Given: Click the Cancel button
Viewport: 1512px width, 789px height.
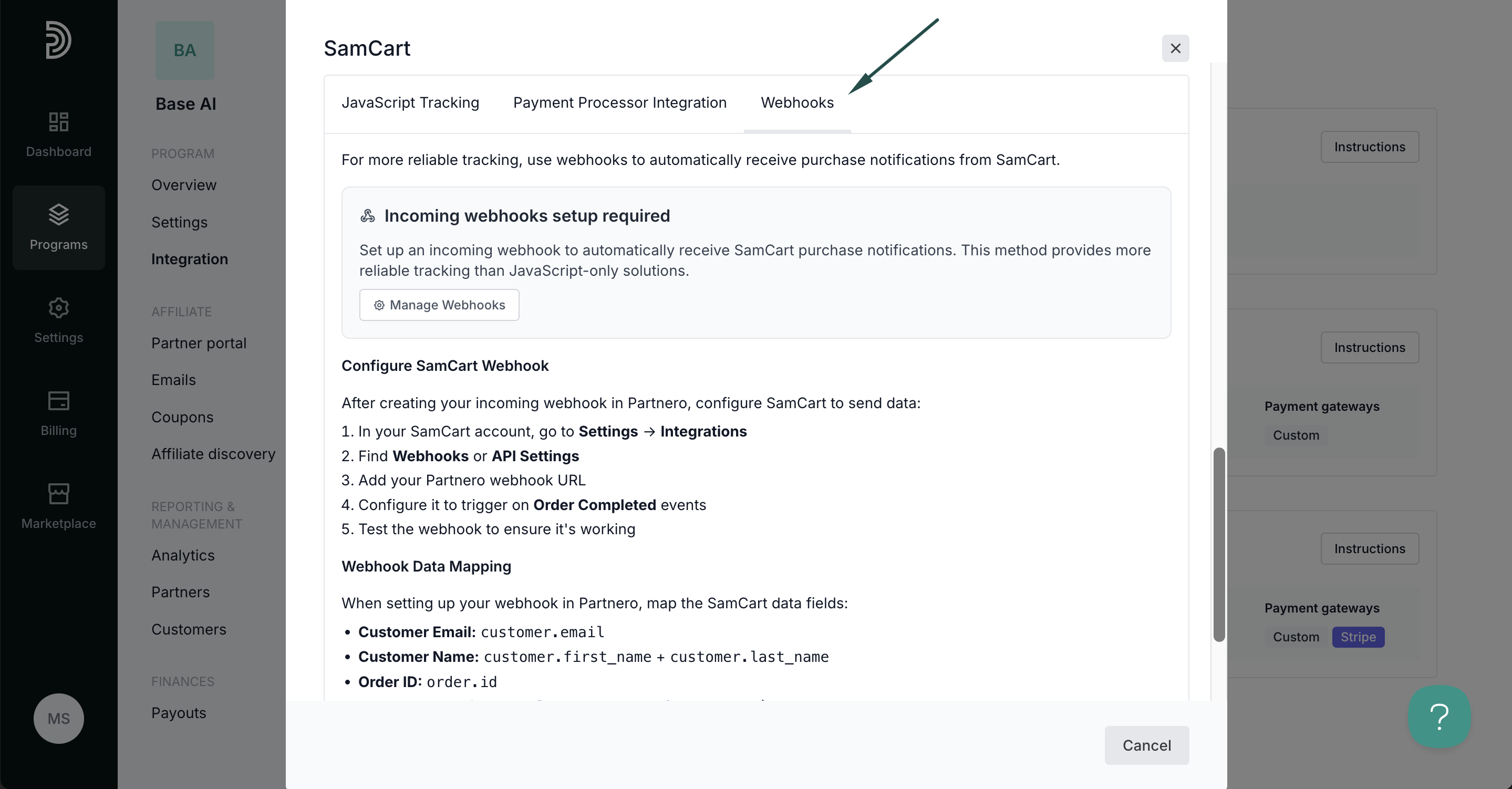Looking at the screenshot, I should 1146,745.
